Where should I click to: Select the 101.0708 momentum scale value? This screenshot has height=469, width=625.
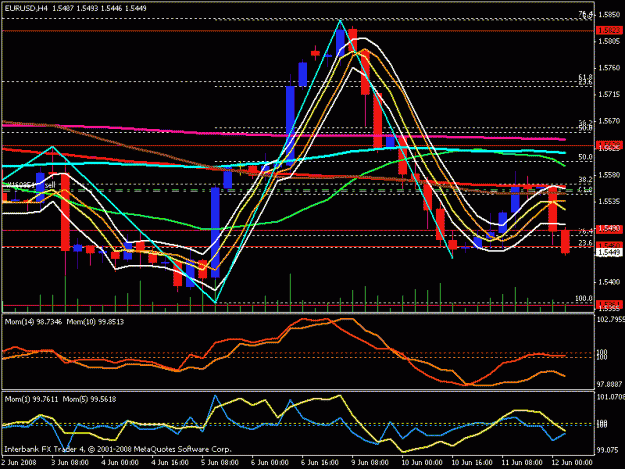click(x=611, y=396)
